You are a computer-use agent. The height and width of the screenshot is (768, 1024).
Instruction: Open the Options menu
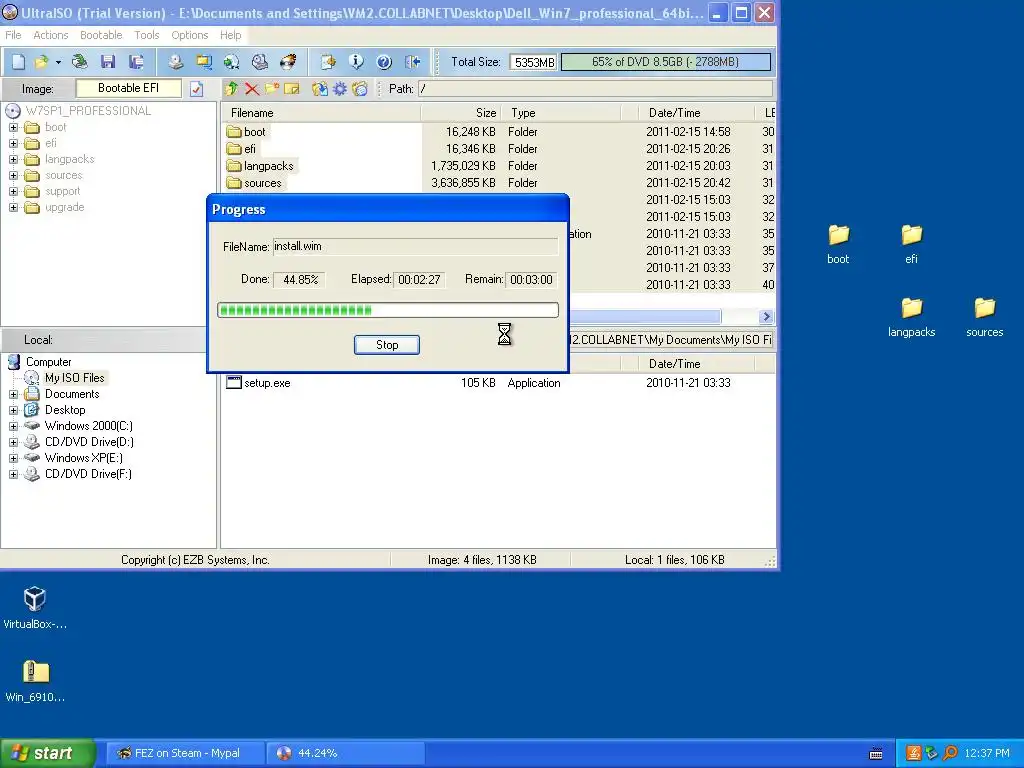coord(189,35)
